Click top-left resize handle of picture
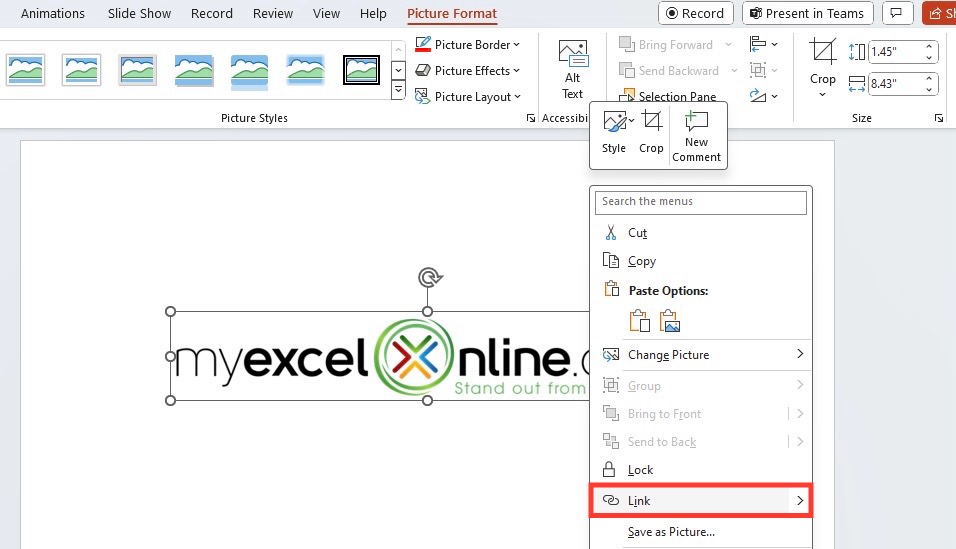Image resolution: width=956 pixels, height=549 pixels. (x=171, y=312)
